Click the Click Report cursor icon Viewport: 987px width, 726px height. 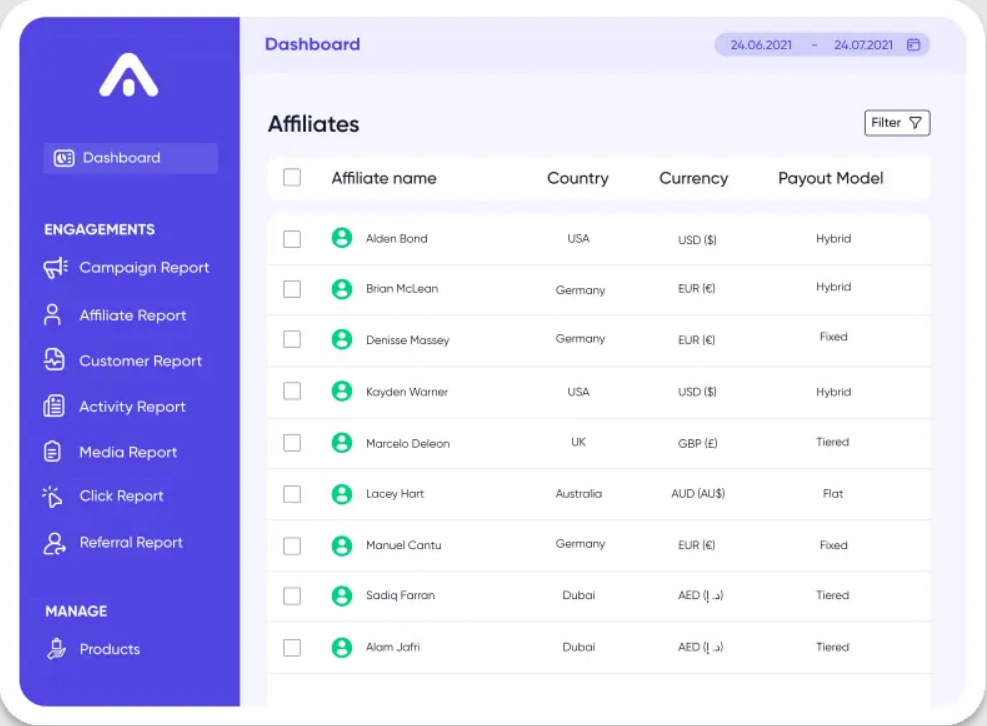(x=52, y=496)
